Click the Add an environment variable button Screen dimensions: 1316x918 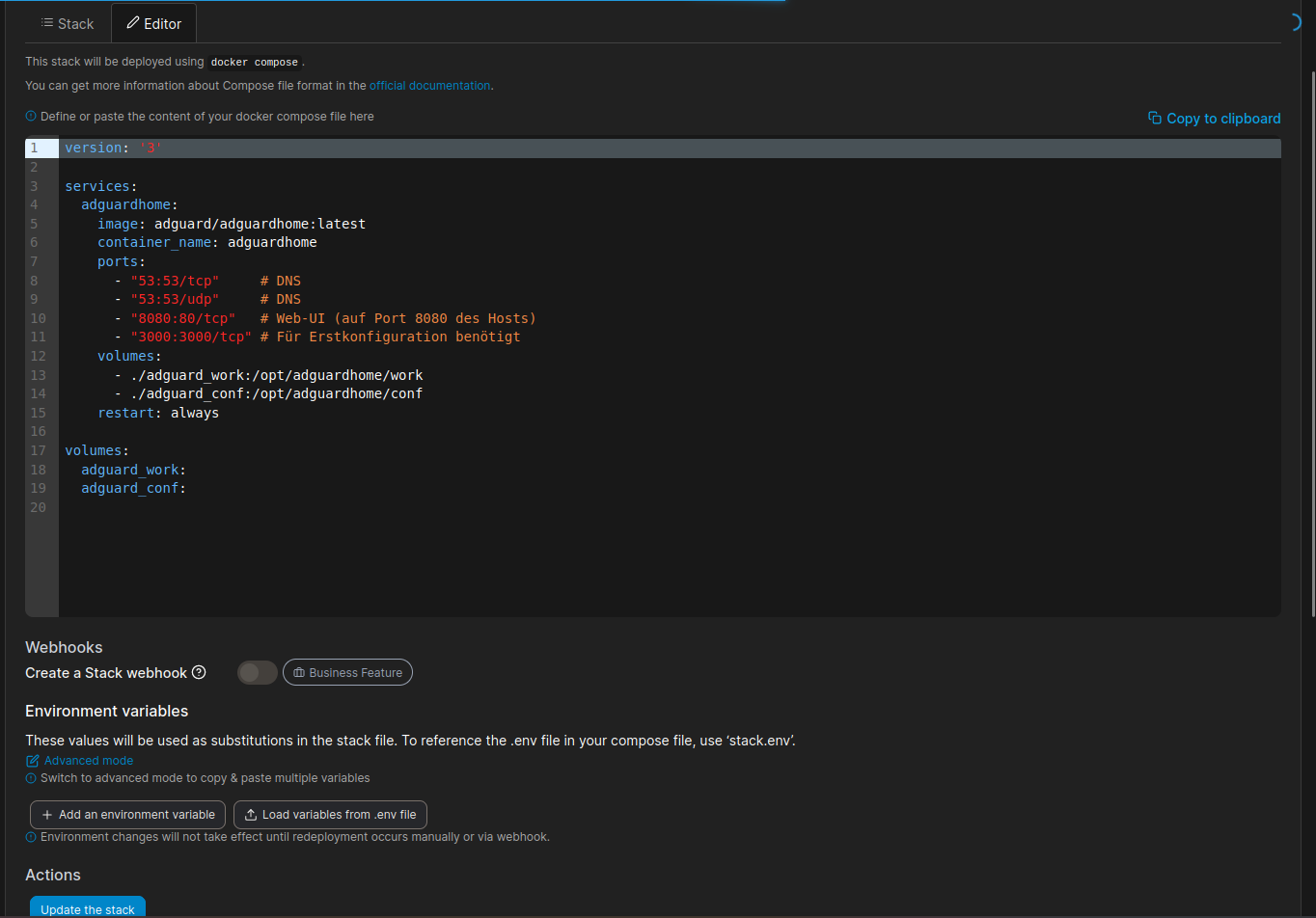127,815
